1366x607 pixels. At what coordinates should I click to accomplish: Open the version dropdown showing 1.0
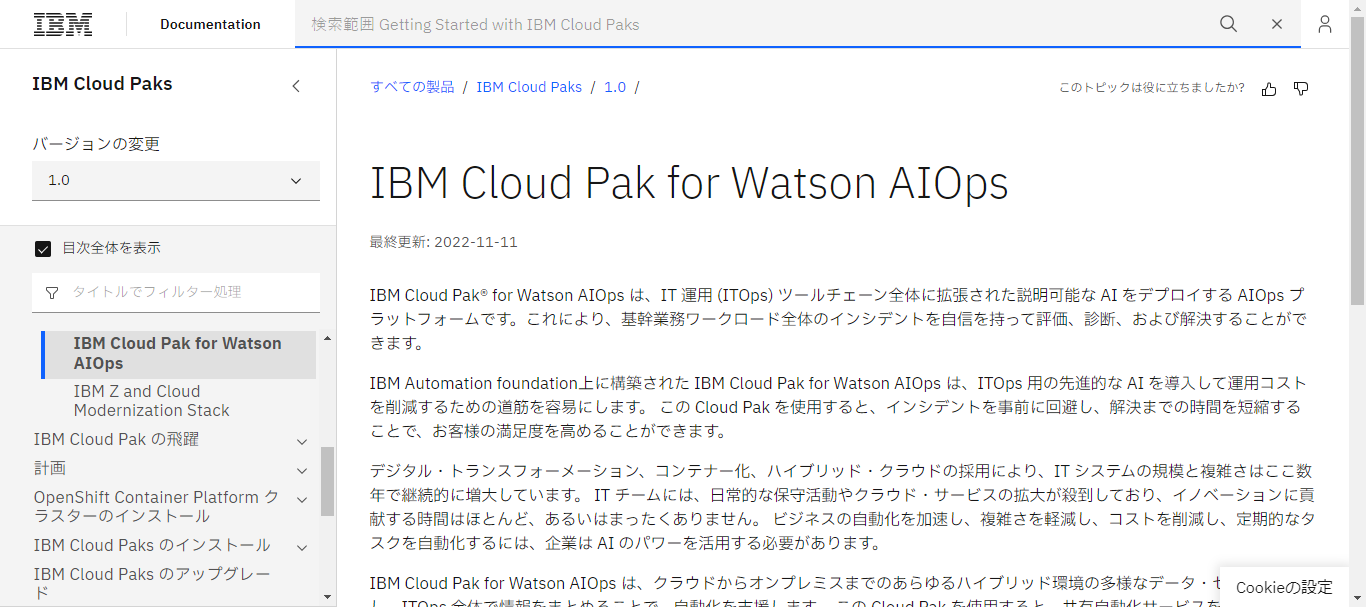coord(176,181)
